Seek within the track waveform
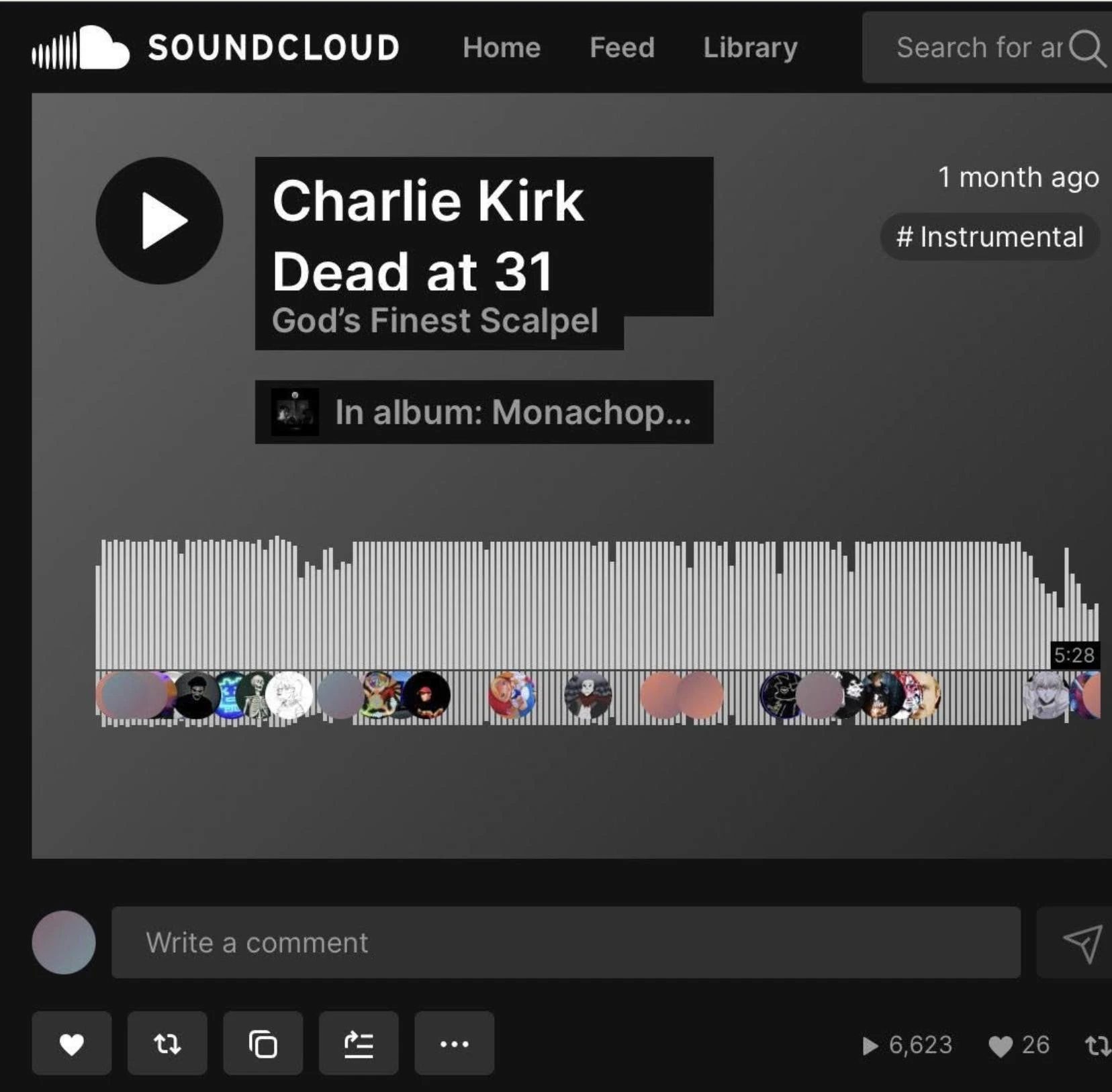The width and height of the screenshot is (1112, 1092). tap(598, 604)
